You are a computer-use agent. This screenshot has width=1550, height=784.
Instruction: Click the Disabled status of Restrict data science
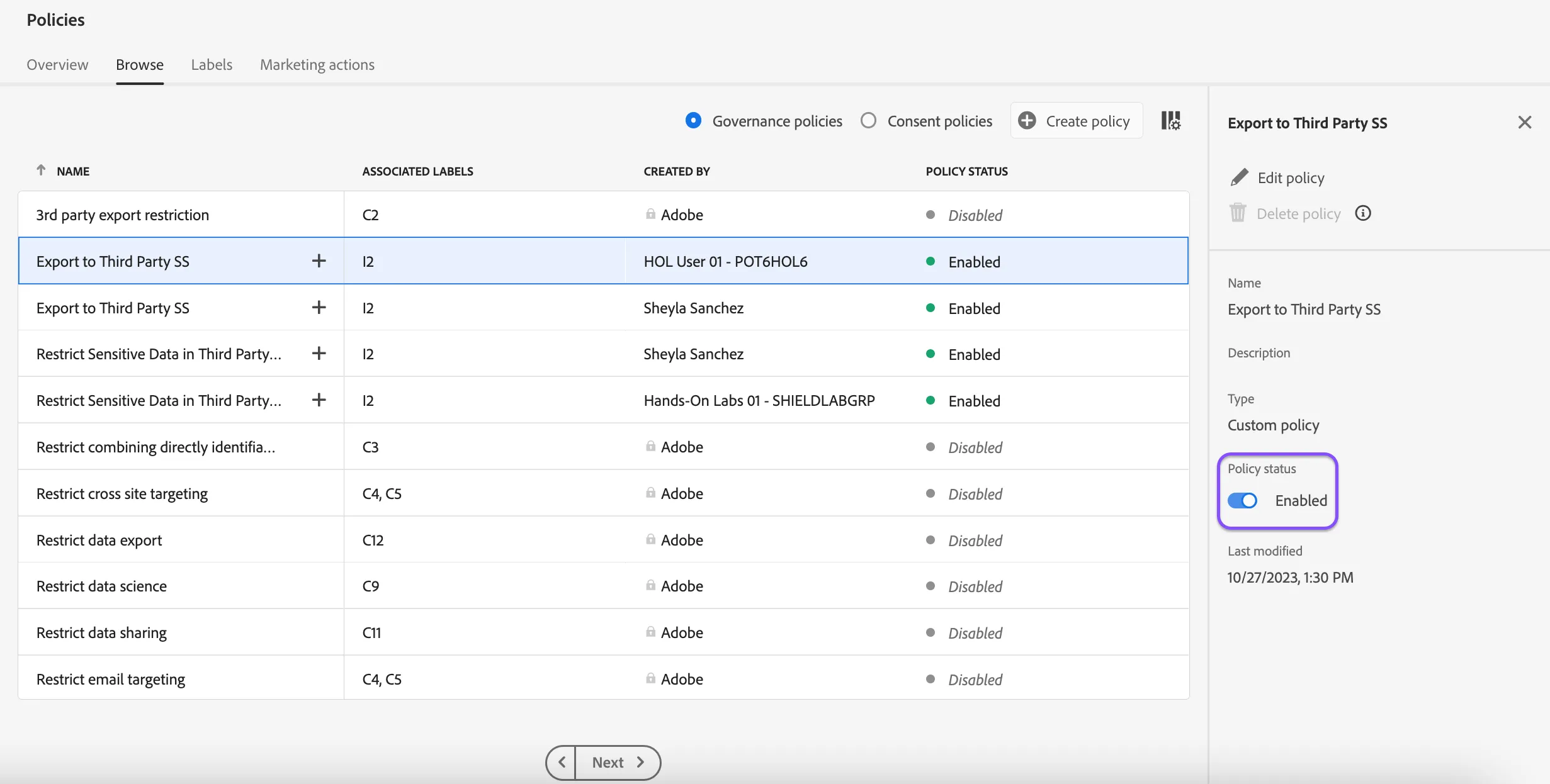click(x=975, y=586)
